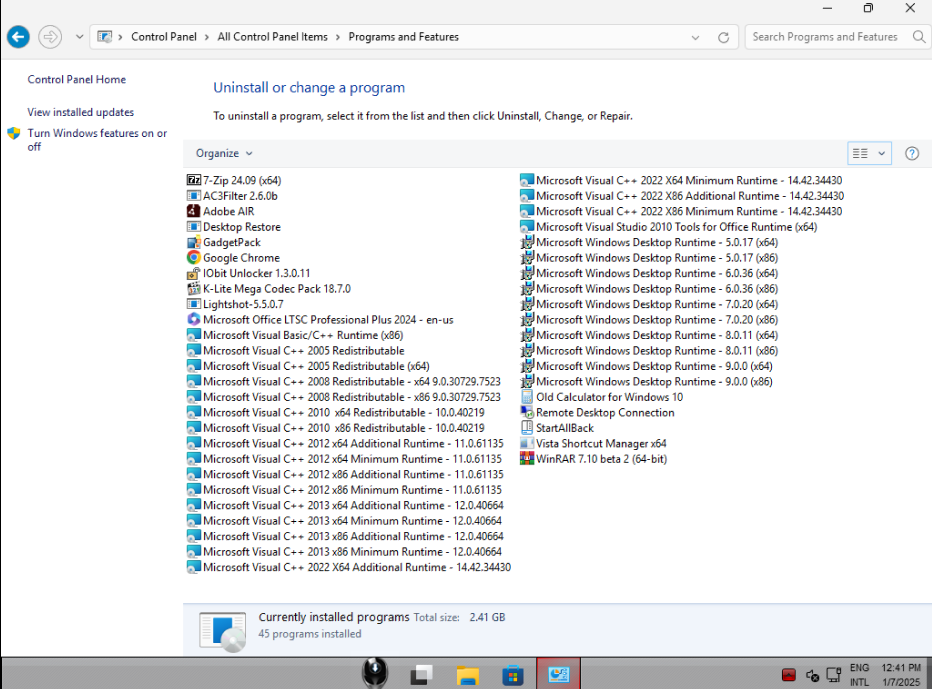Open View installed updates link
Viewport: 932px width, 689px height.
(x=80, y=112)
